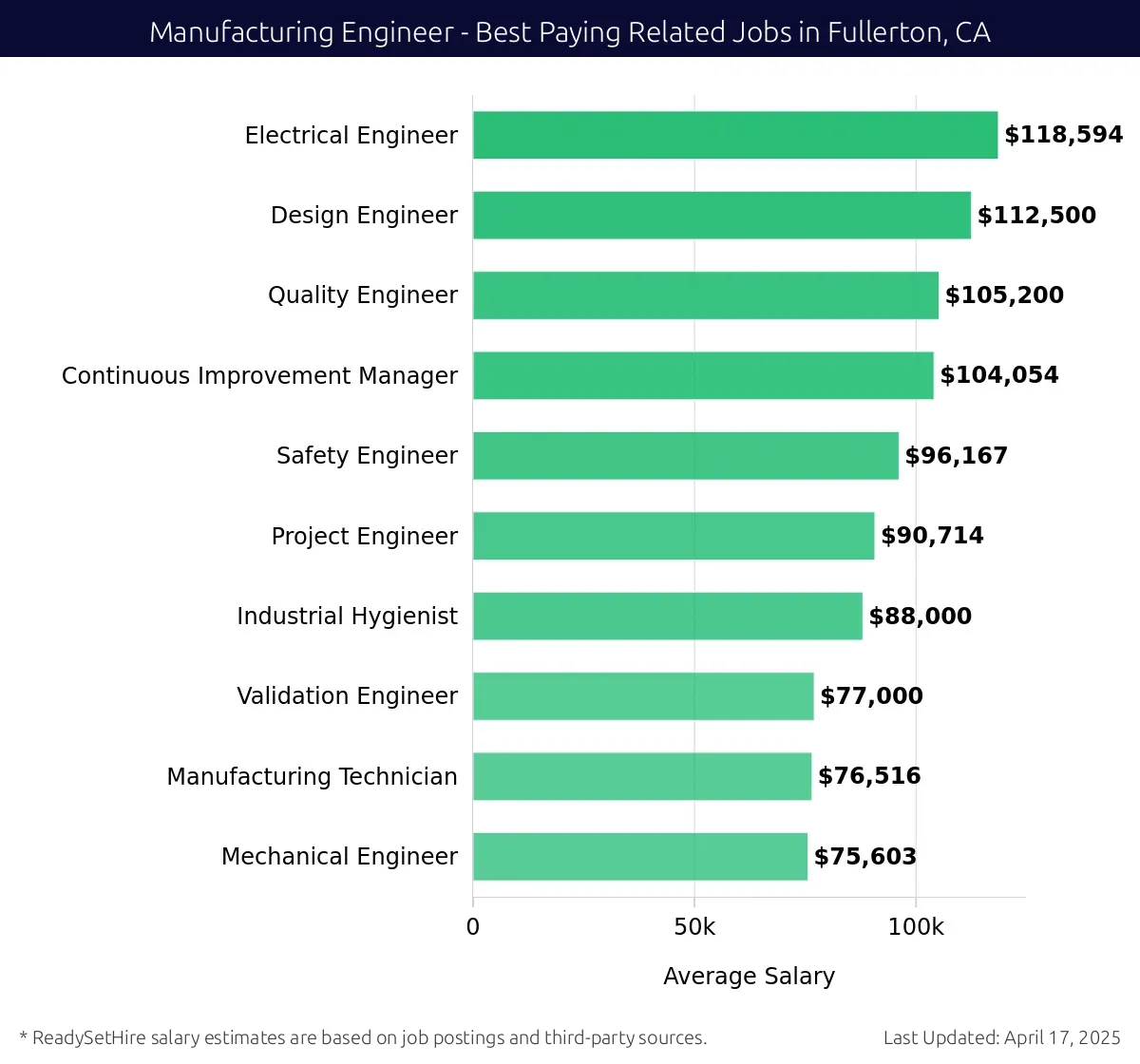
Task: Select the 'Quality Engineer' axis label
Action: [363, 295]
